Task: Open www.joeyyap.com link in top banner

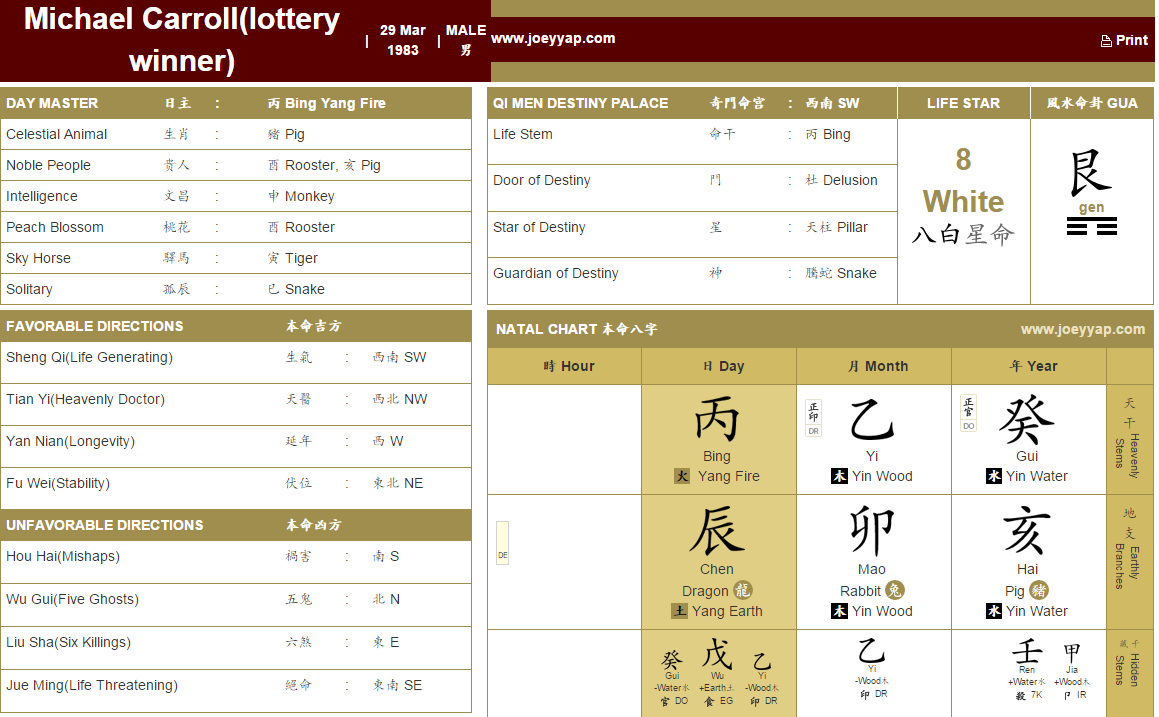Action: tap(553, 39)
